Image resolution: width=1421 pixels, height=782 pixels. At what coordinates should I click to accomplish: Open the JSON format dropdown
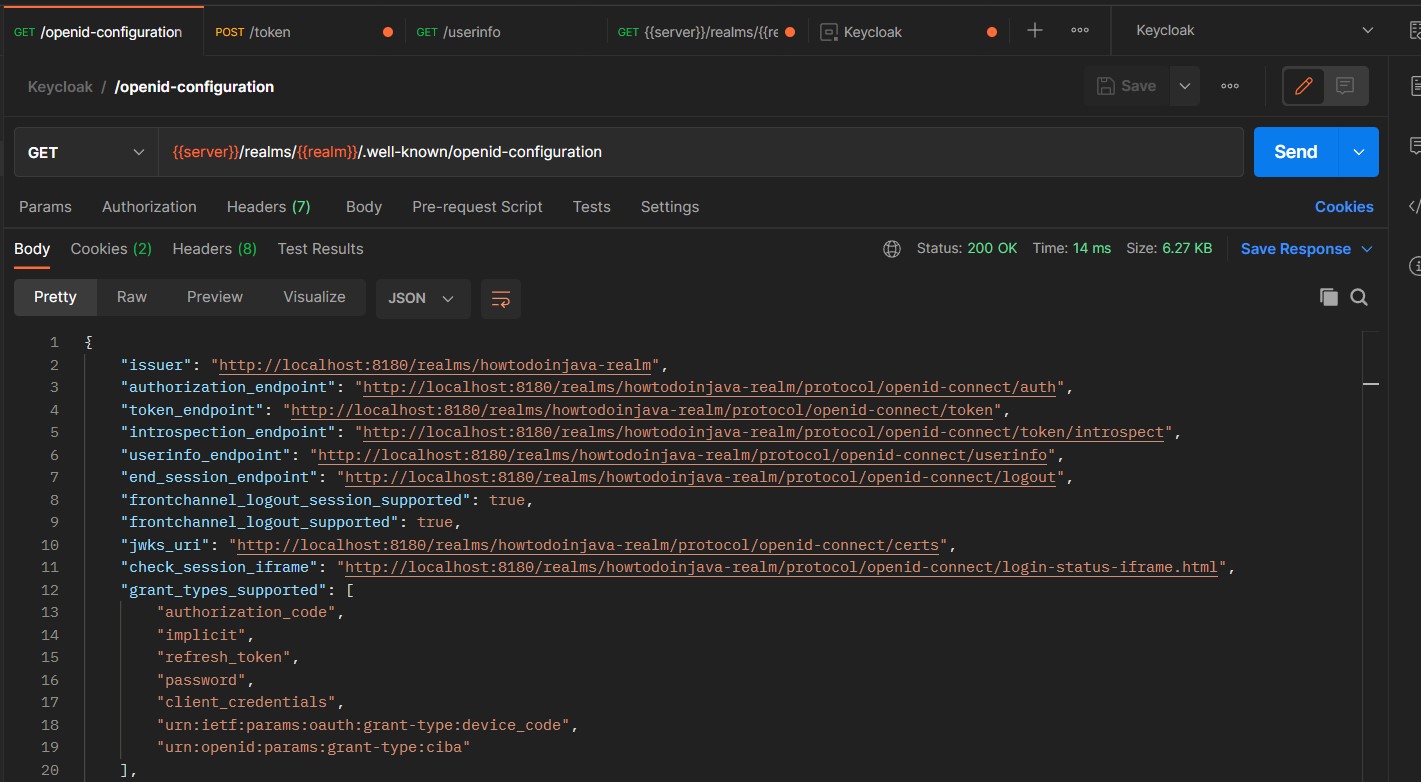tap(423, 298)
